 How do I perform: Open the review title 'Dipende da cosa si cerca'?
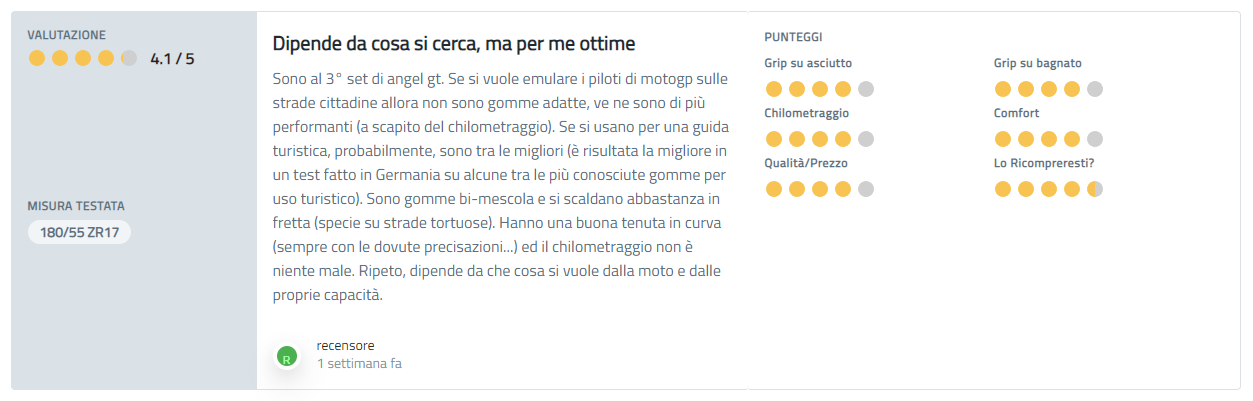pos(454,44)
